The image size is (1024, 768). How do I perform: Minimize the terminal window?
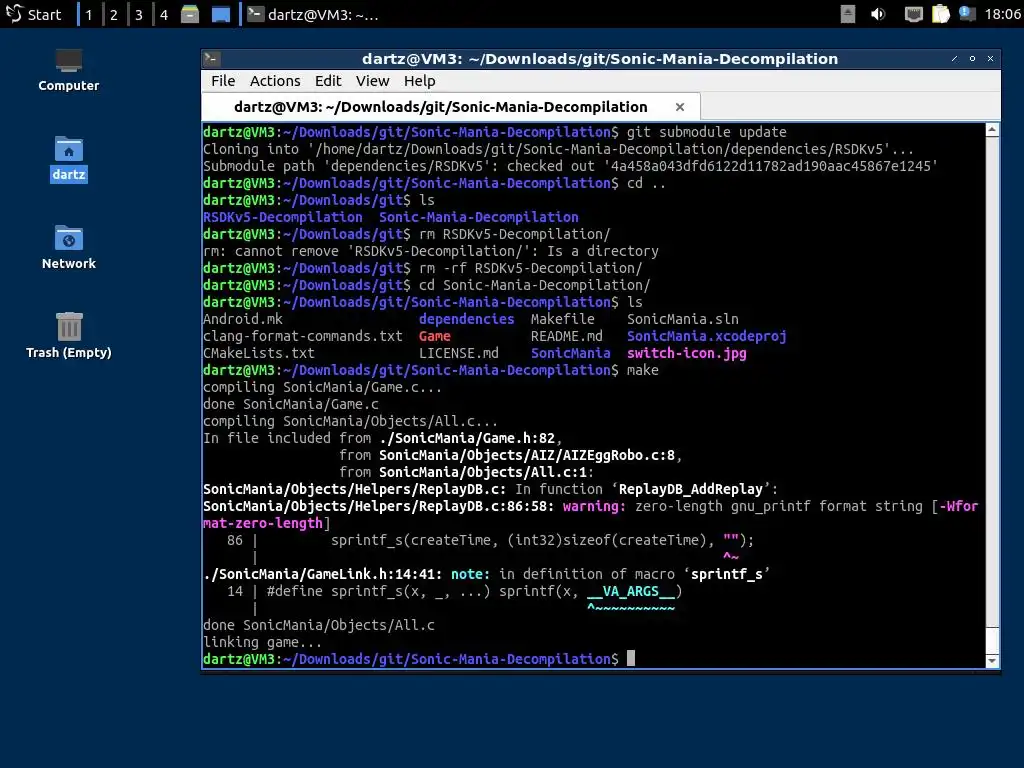click(x=954, y=59)
